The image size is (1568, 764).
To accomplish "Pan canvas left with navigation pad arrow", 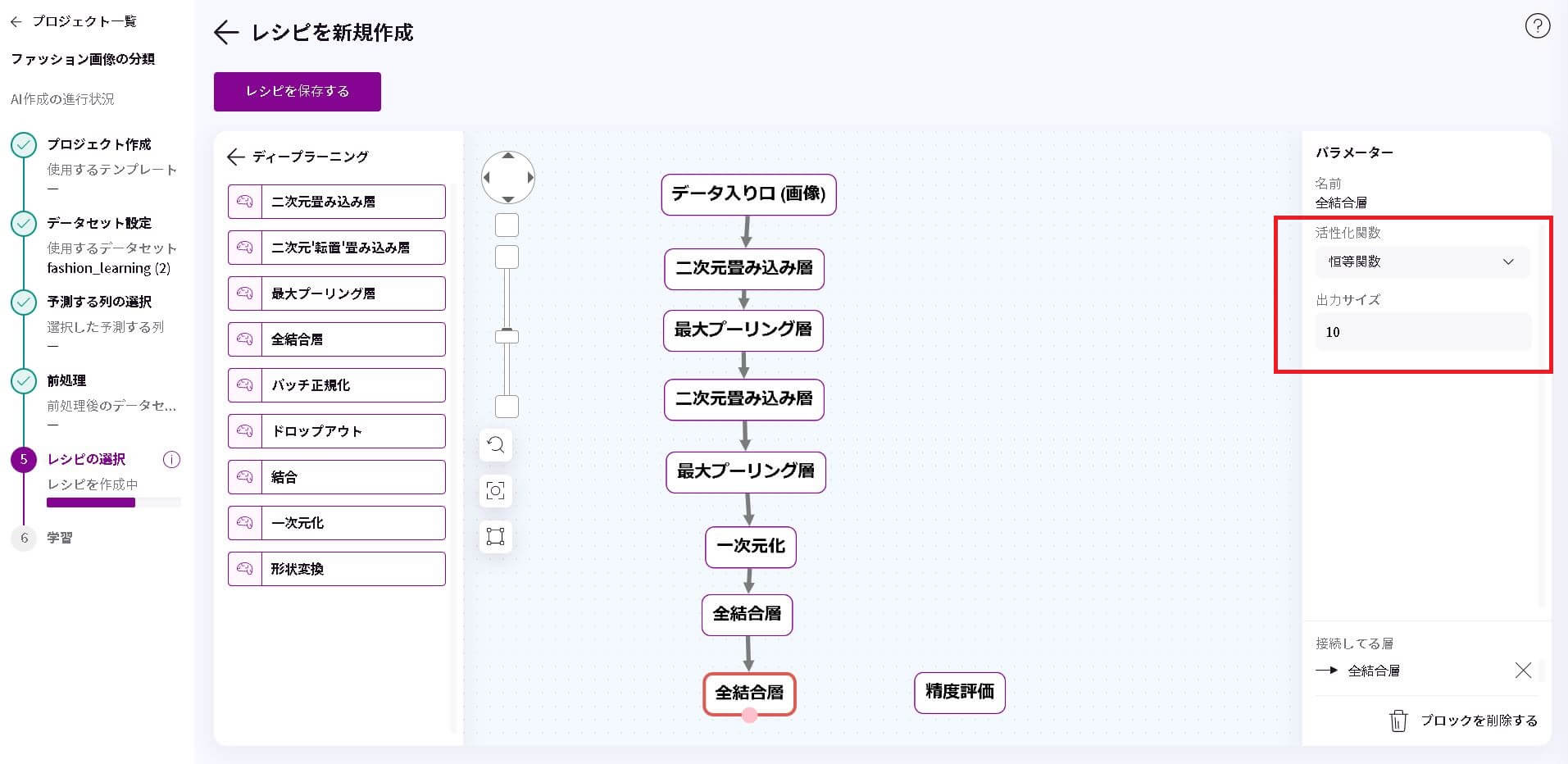I will pos(487,177).
